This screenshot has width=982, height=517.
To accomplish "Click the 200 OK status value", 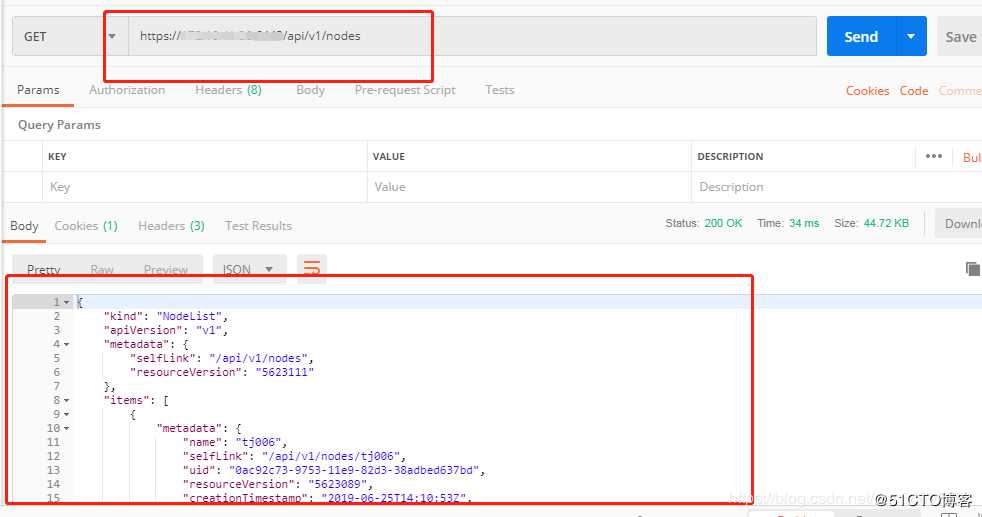I will [723, 223].
